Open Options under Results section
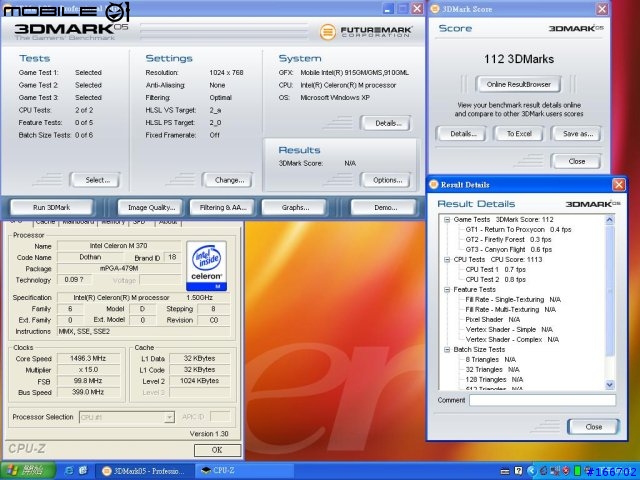 [386, 180]
